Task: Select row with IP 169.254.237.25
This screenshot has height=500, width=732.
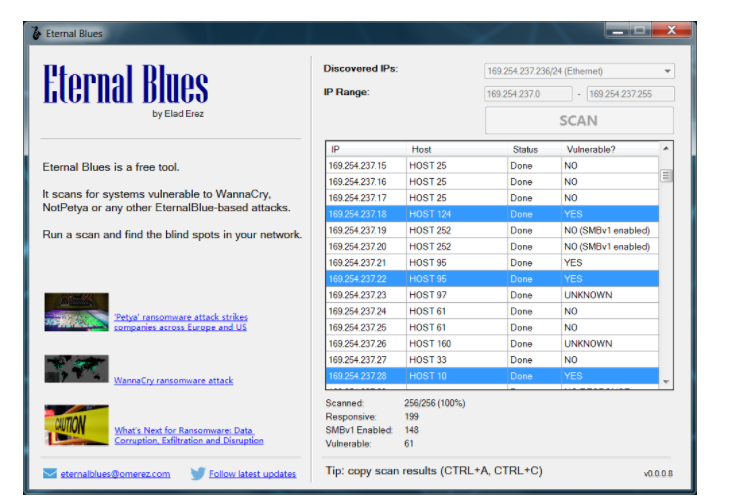Action: tap(493, 327)
